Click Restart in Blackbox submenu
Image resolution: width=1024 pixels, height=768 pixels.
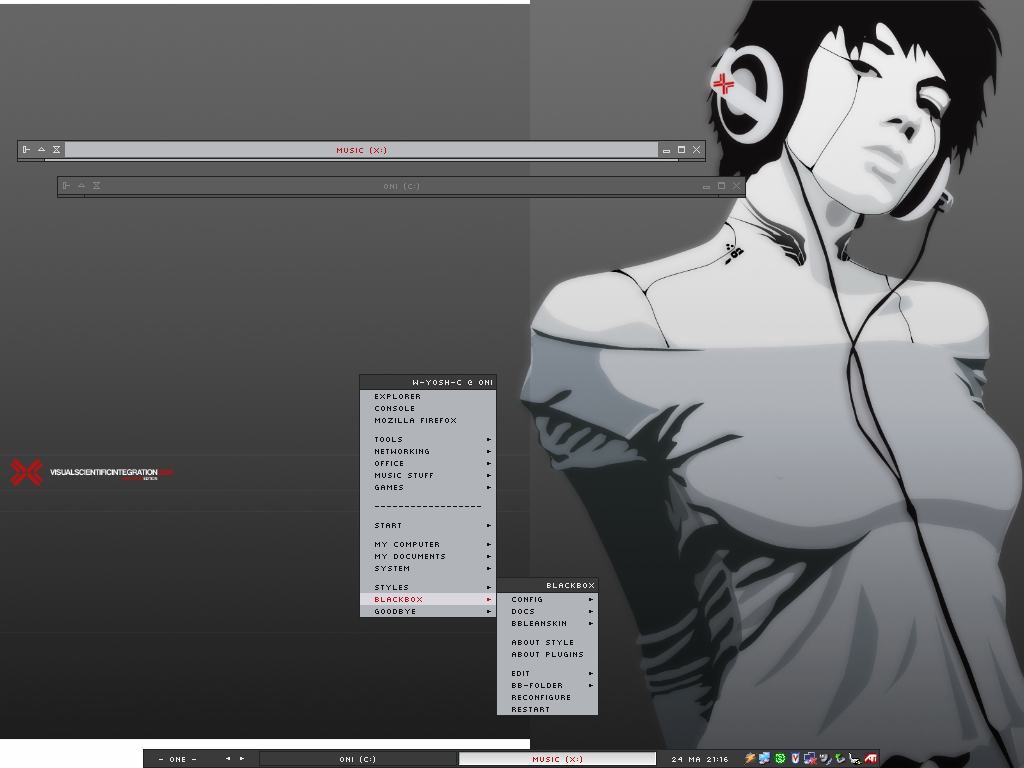tap(547, 709)
